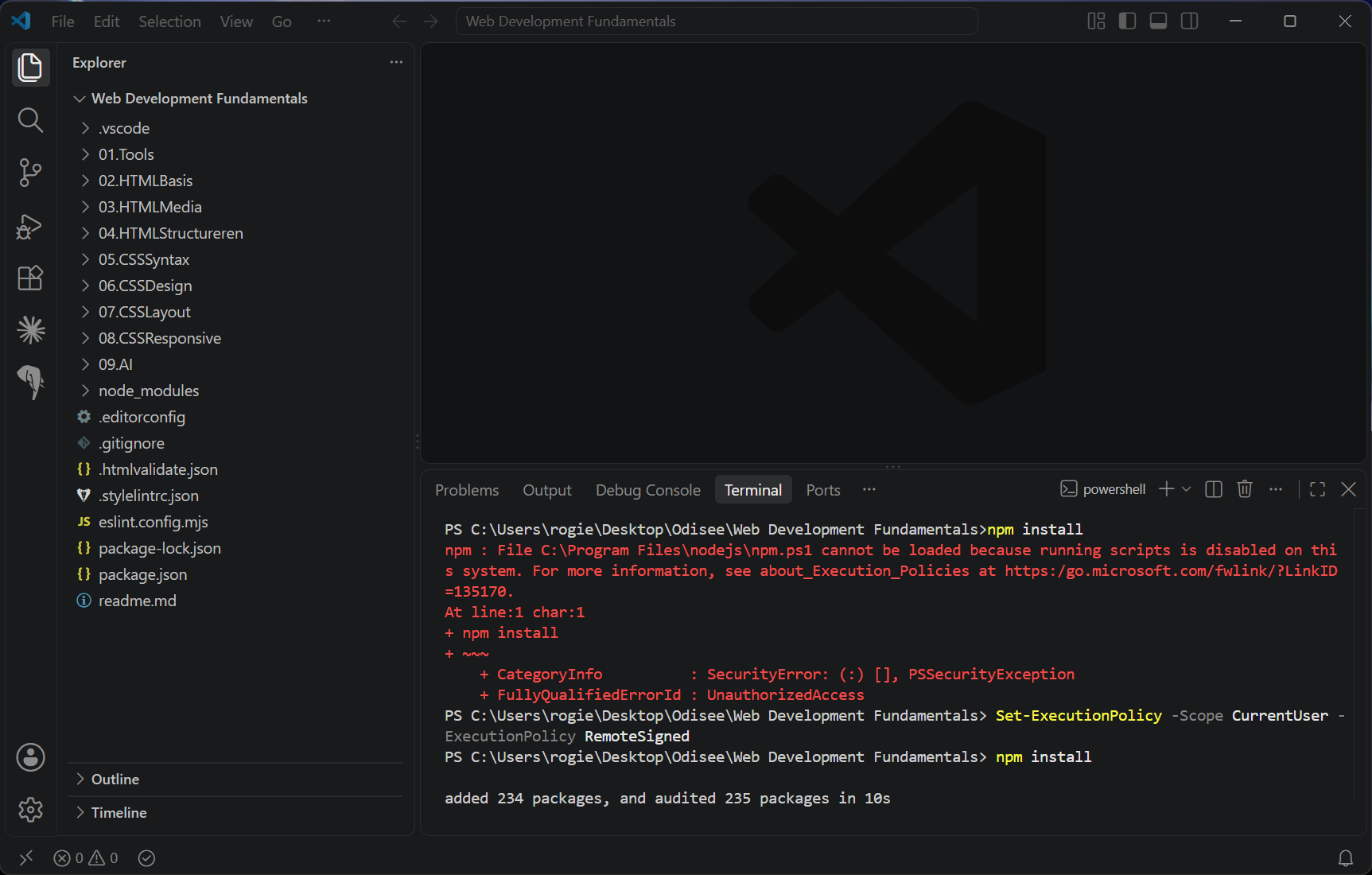The height and width of the screenshot is (875, 1372).
Task: Switch to the Problems tab
Action: point(467,490)
